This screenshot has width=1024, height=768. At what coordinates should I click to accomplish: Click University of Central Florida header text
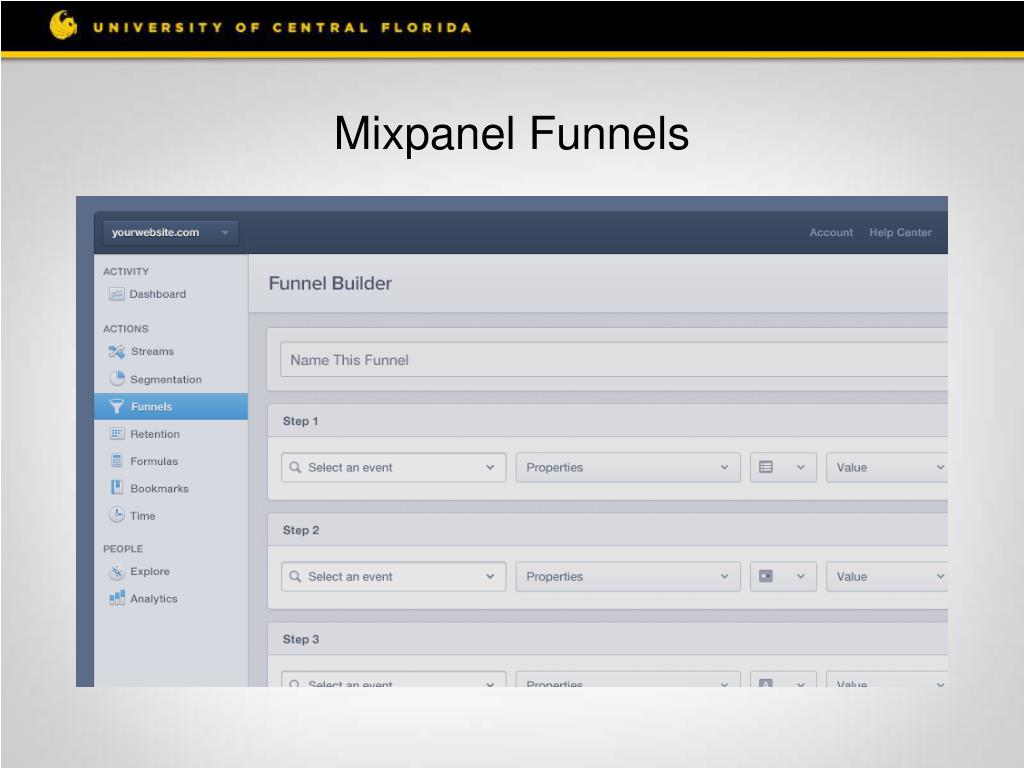click(x=282, y=28)
